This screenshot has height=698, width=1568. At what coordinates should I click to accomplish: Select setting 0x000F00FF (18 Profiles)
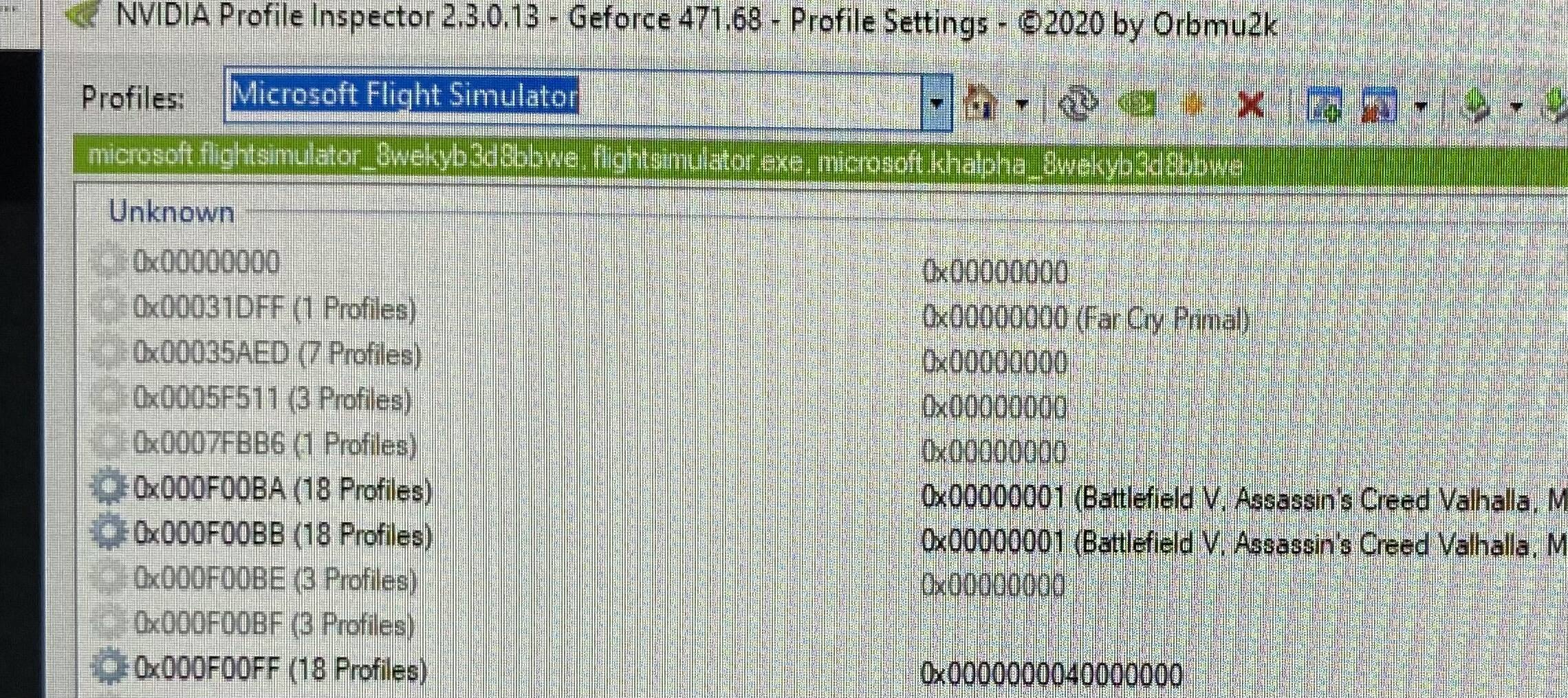click(281, 669)
